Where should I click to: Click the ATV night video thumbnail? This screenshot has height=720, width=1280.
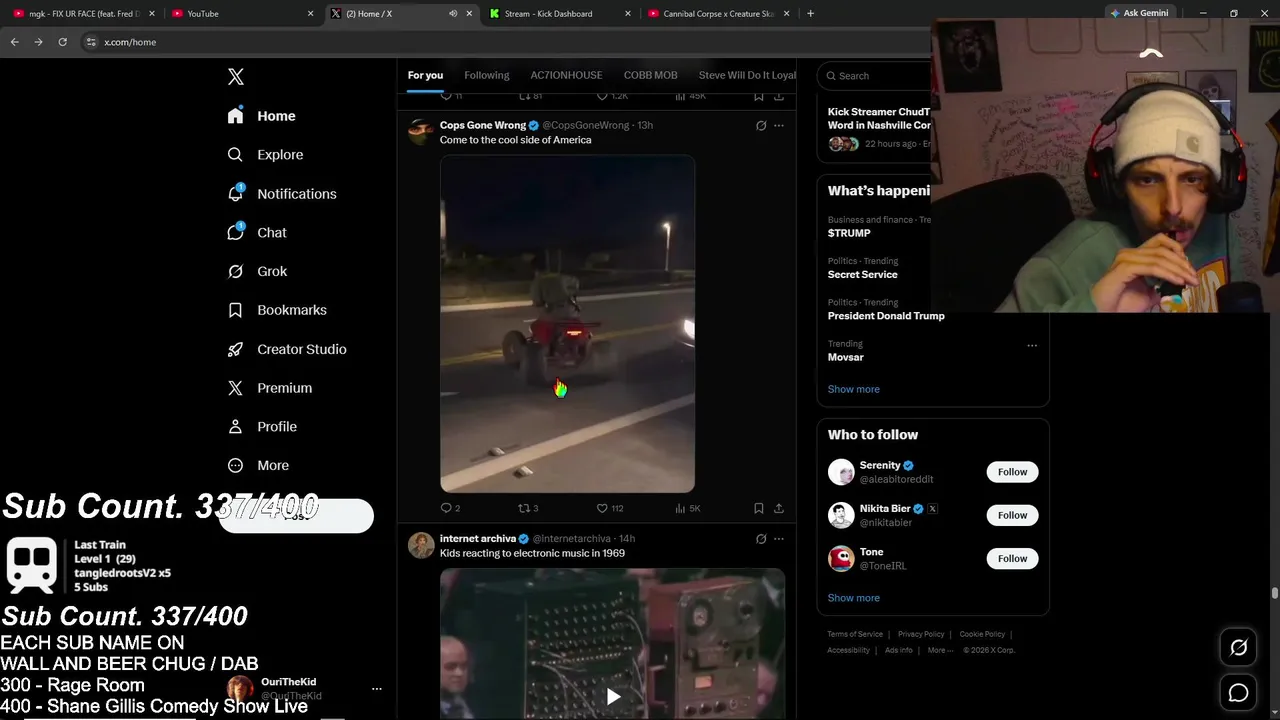pyautogui.click(x=567, y=323)
